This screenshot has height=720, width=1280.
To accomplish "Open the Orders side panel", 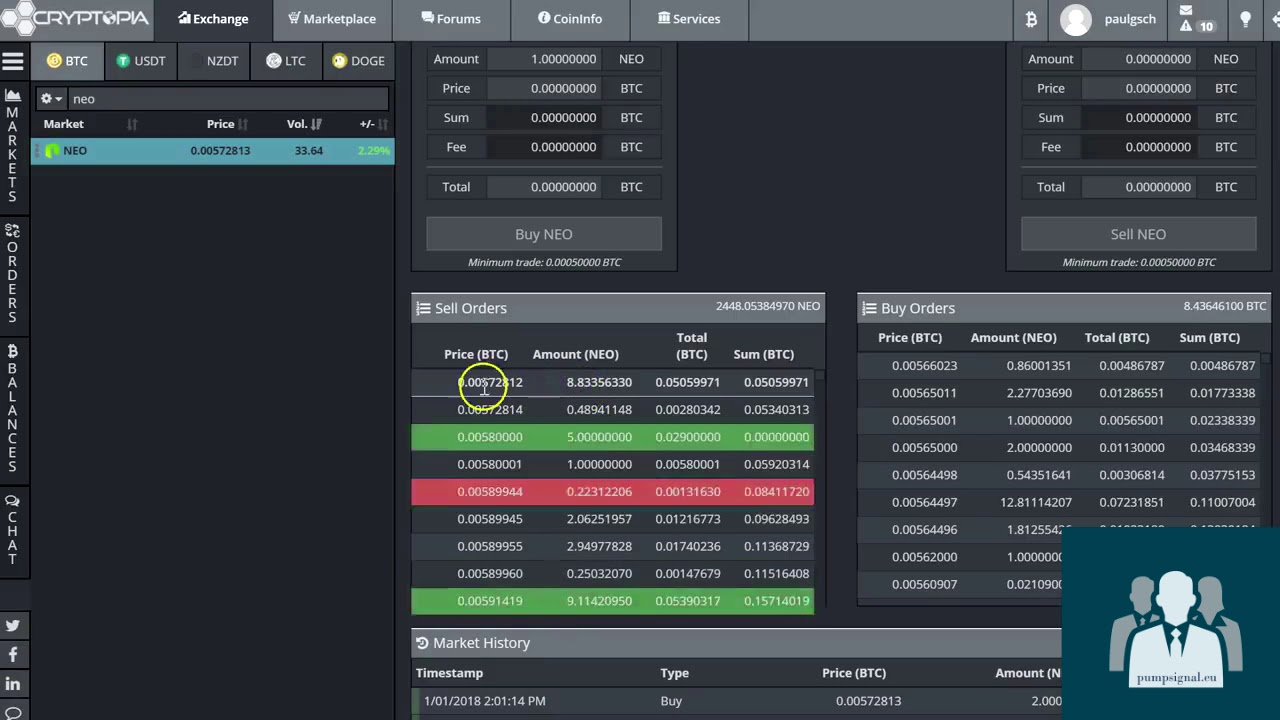I will pos(12,274).
